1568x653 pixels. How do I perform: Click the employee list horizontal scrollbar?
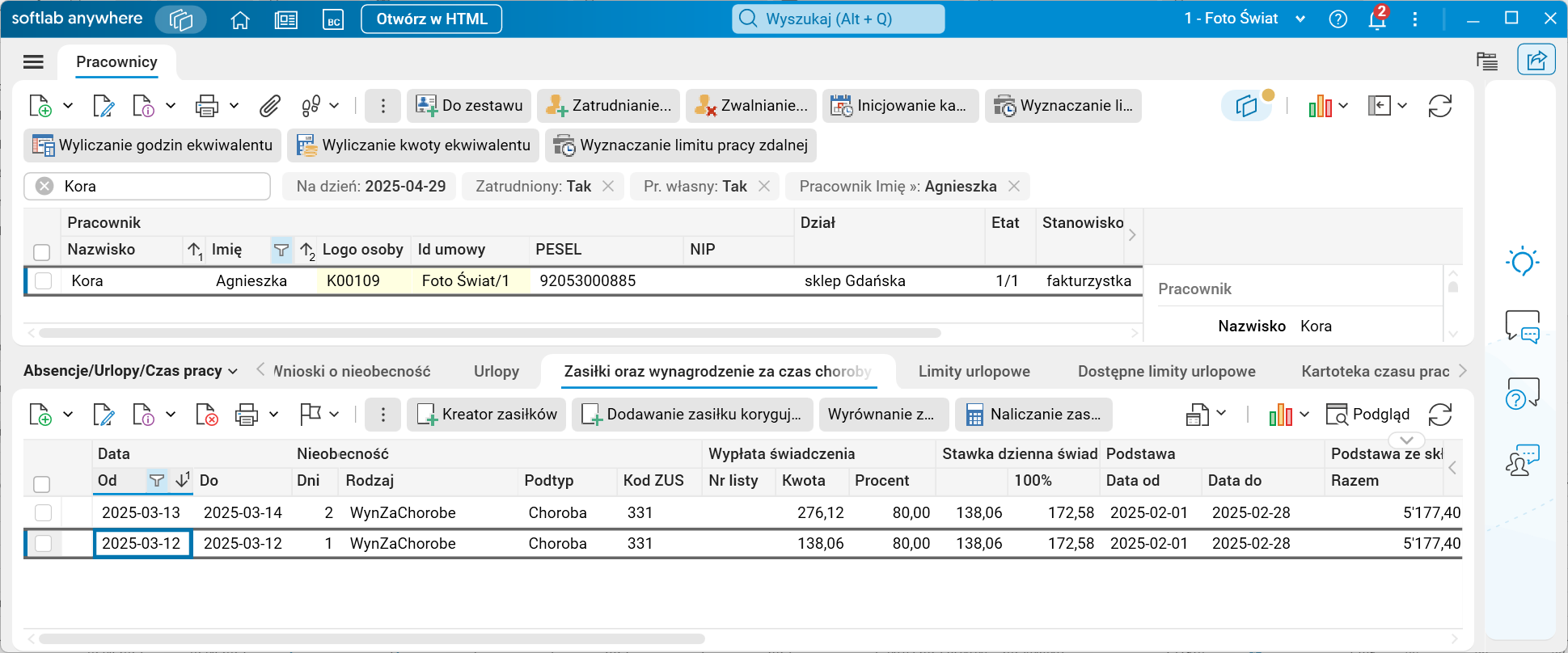click(490, 333)
